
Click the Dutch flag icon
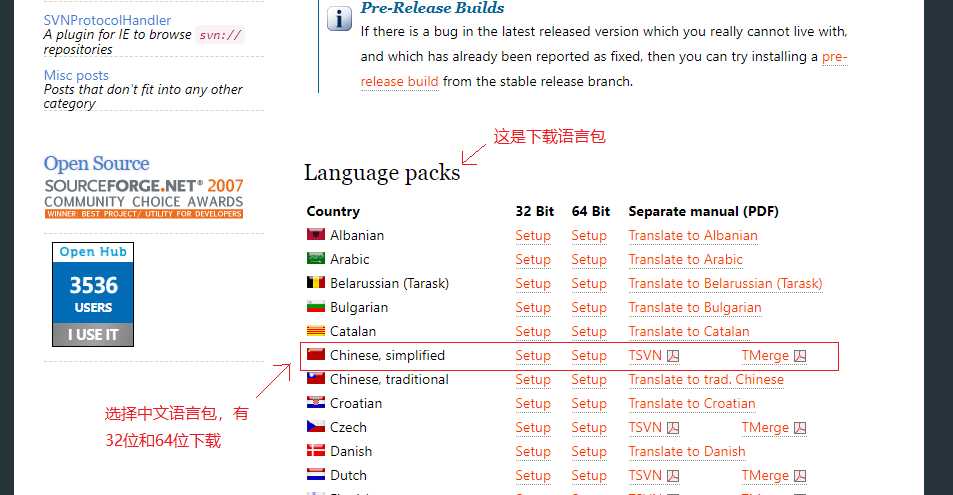(x=315, y=474)
